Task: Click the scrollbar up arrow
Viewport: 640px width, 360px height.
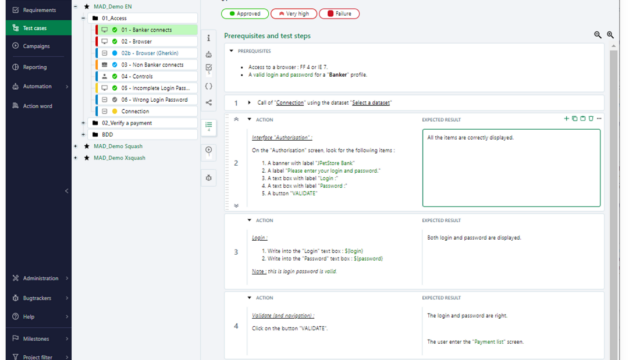Action: point(613,47)
